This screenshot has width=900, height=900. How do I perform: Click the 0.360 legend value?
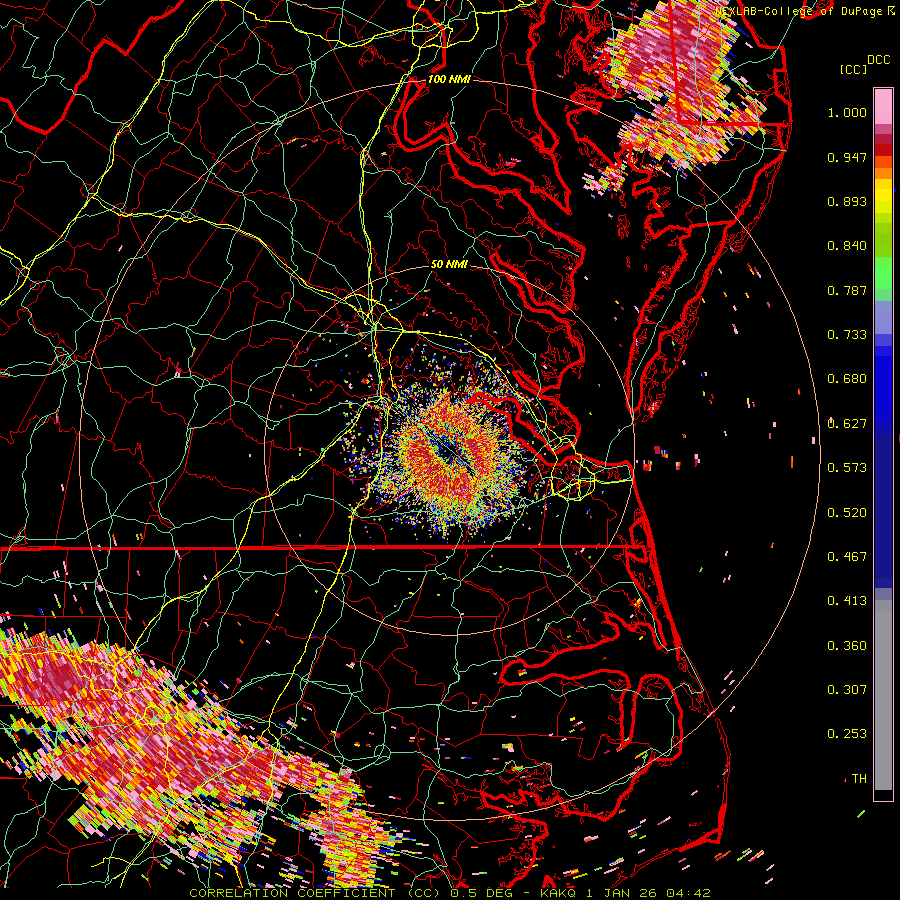coord(847,646)
